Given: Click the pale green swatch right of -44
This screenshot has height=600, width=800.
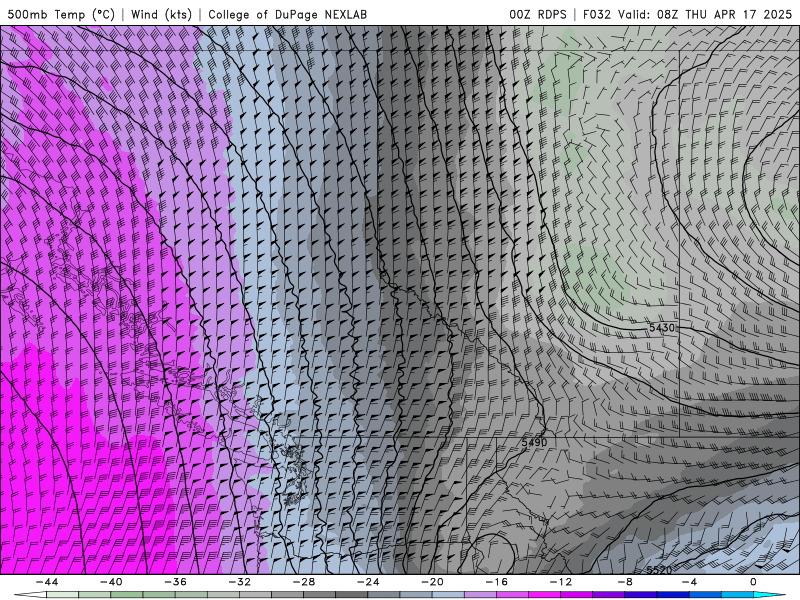Looking at the screenshot, I should (63, 595).
